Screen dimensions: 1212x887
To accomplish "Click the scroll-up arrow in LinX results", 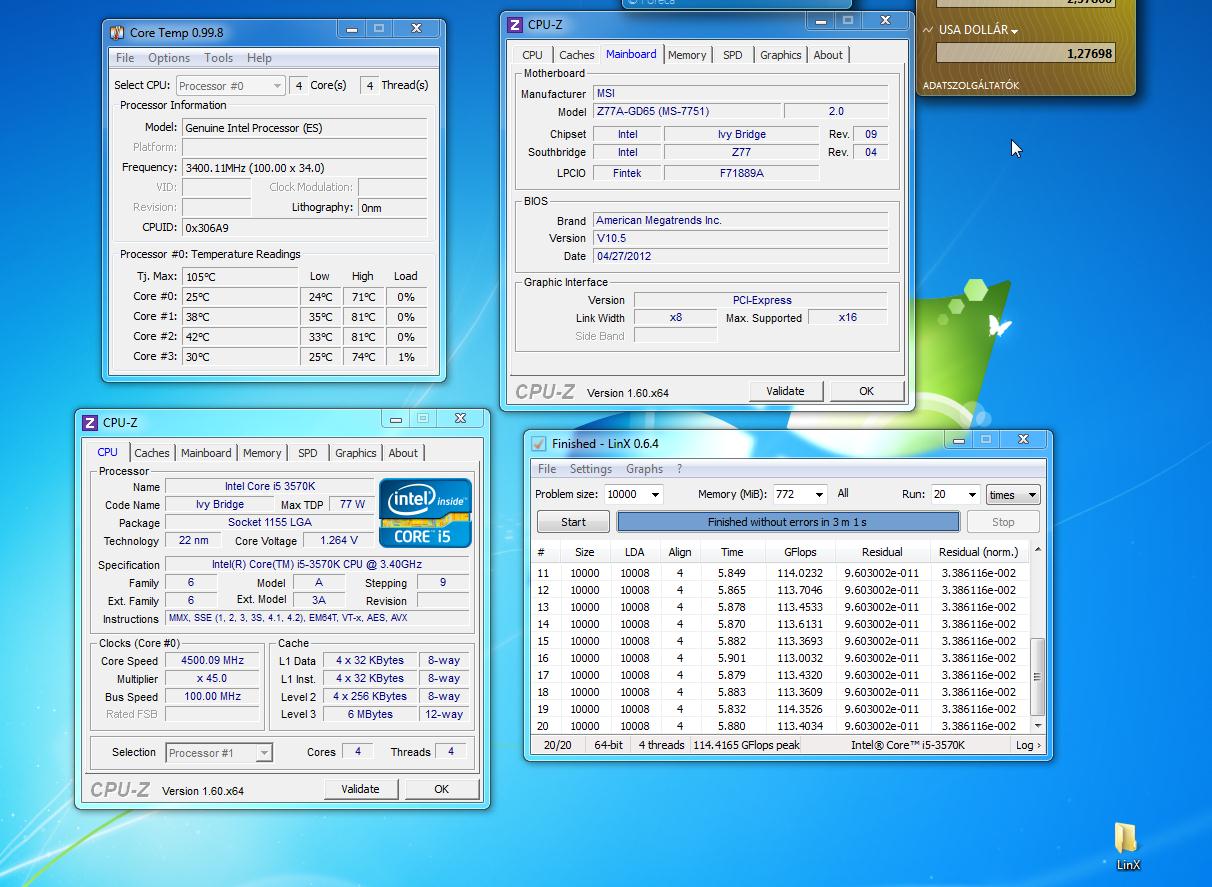I will click(x=1037, y=551).
